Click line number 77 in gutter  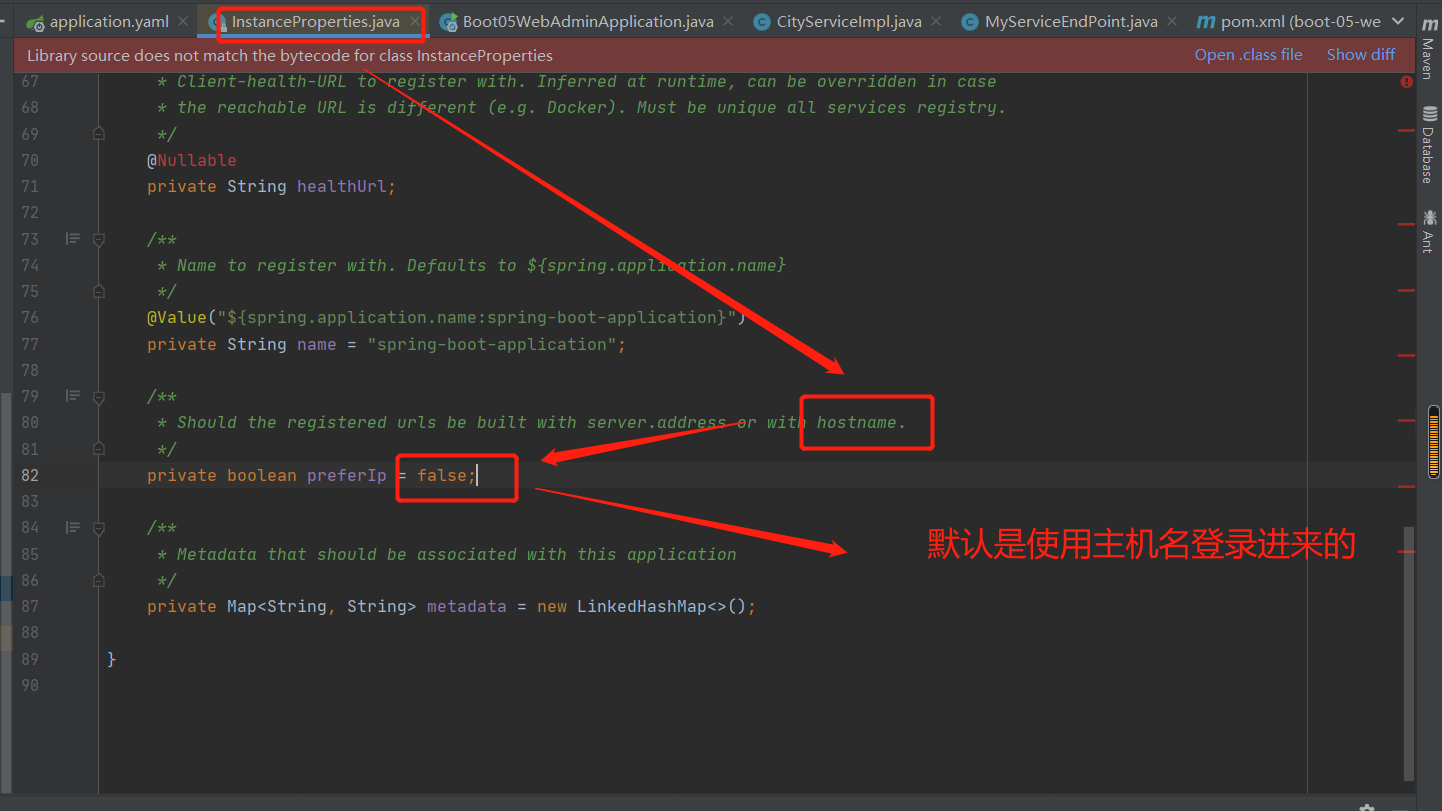(30, 344)
